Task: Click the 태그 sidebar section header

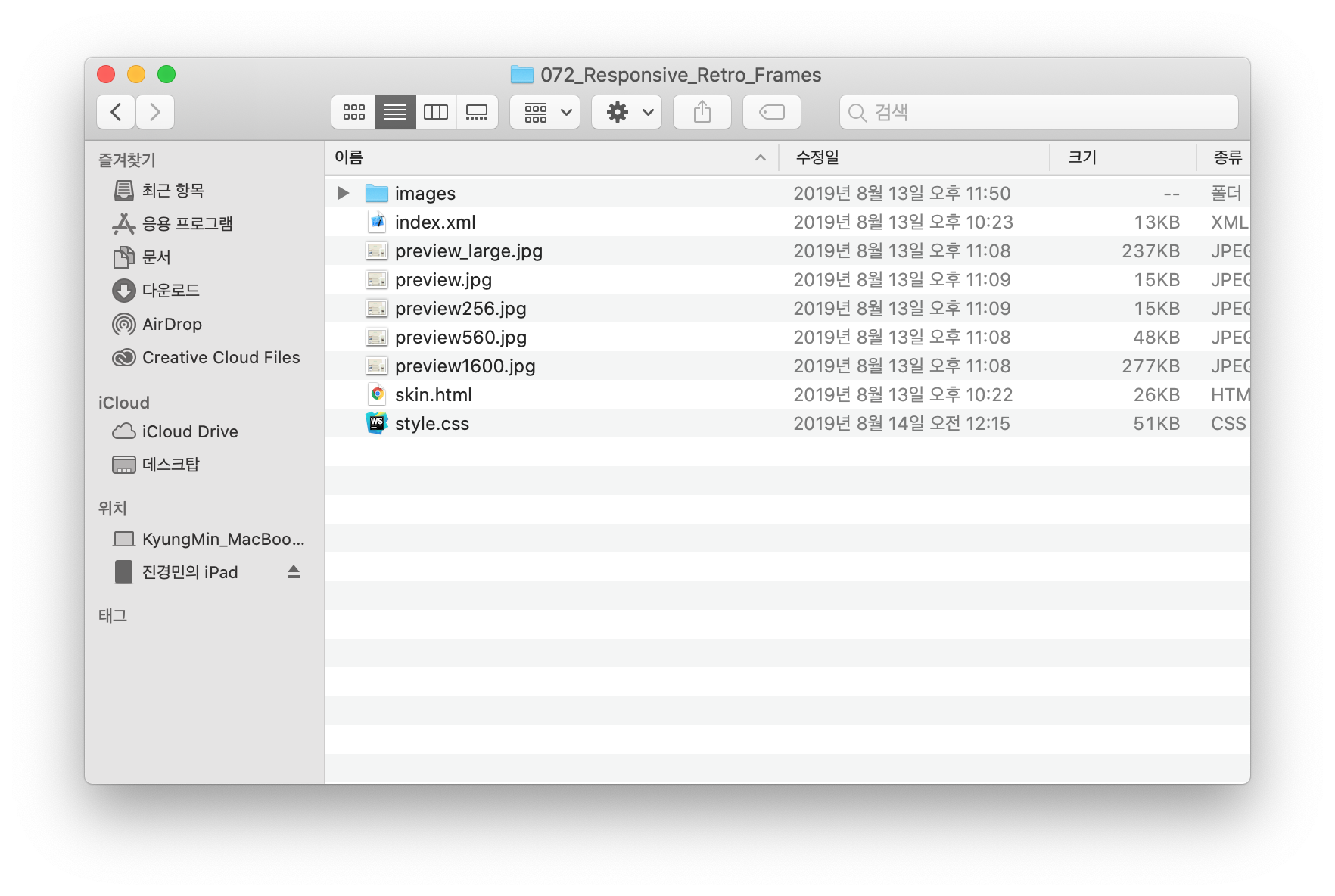Action: (x=113, y=615)
